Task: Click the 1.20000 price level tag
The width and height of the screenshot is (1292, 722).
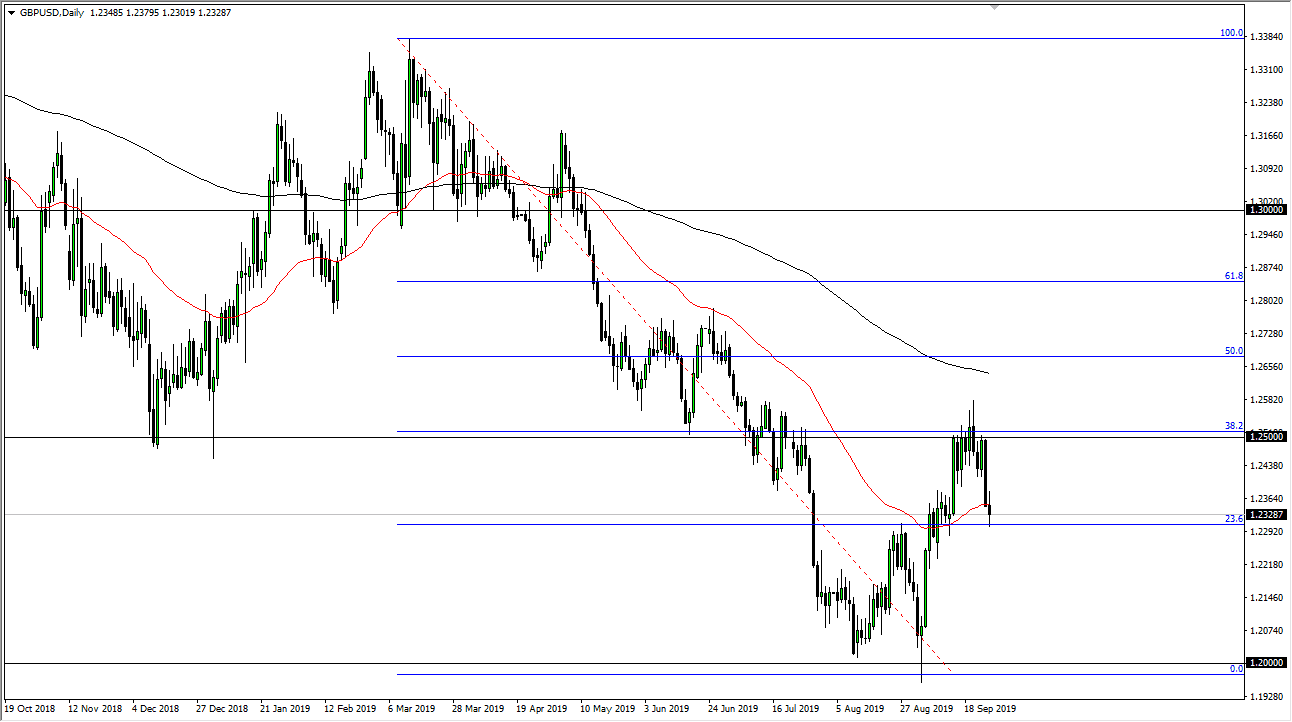Action: click(x=1264, y=662)
